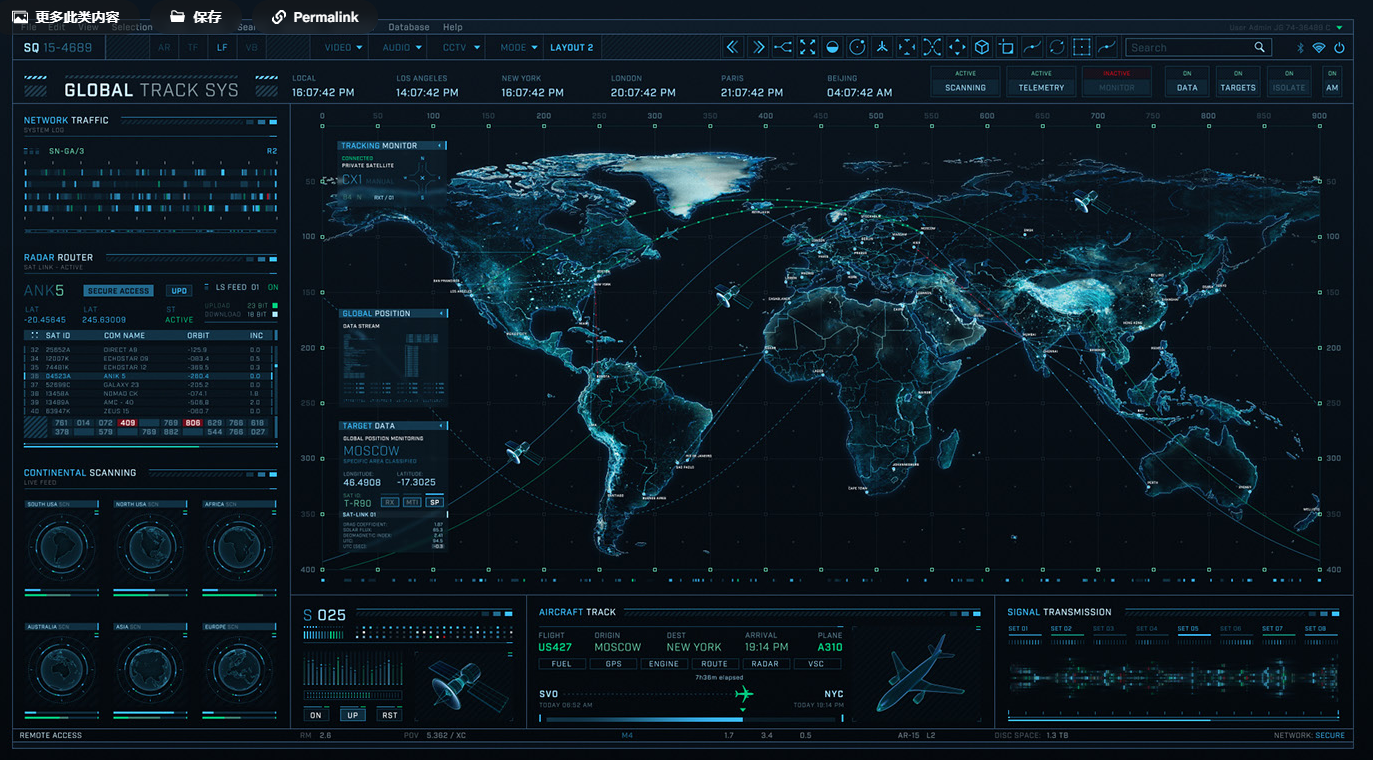This screenshot has height=760, width=1373.
Task: Select the crossing paths toolbar icon
Action: coord(932,47)
